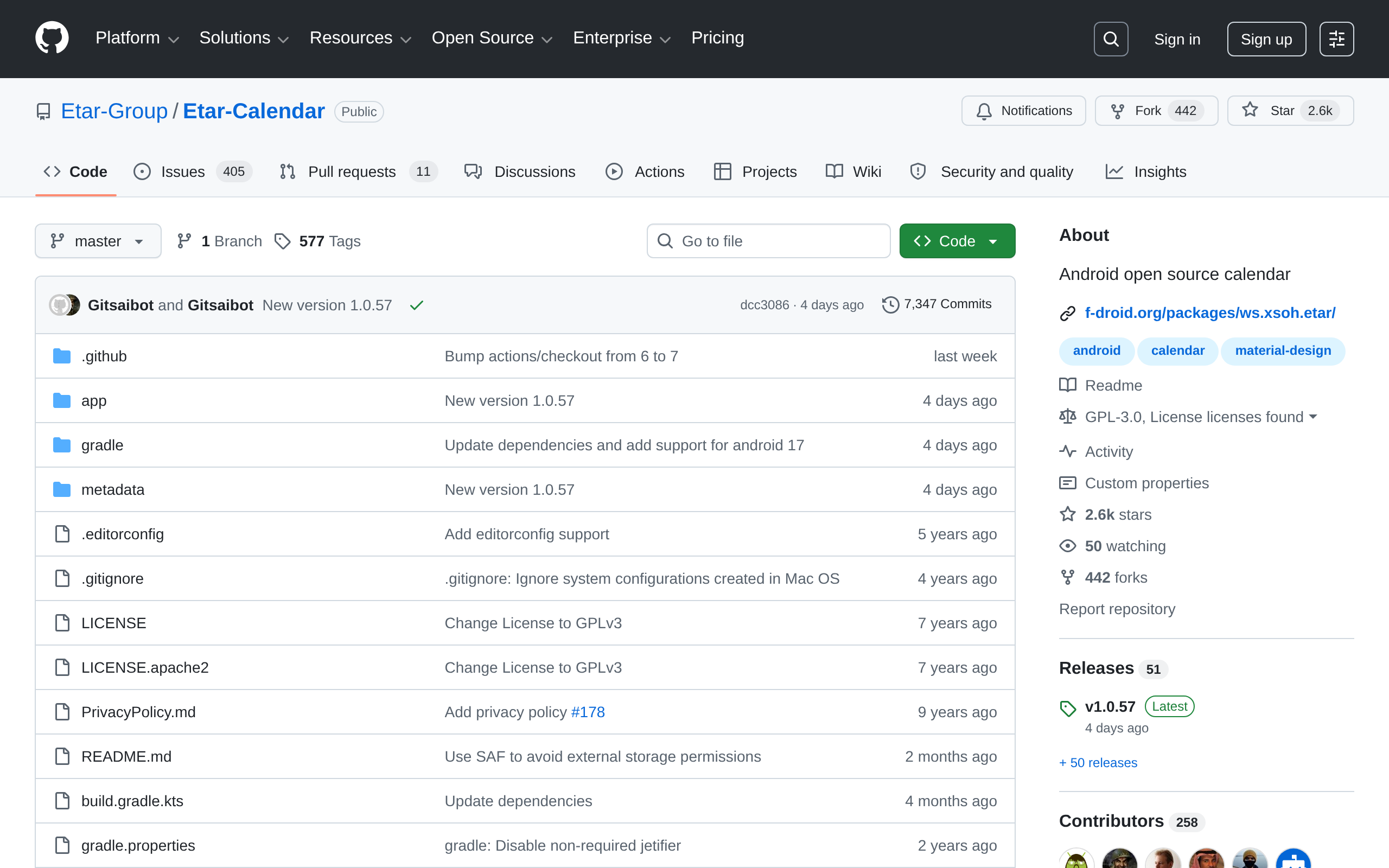Screen dimensions: 1389x868
Task: Switch to the Pull requests tab
Action: coord(359,171)
